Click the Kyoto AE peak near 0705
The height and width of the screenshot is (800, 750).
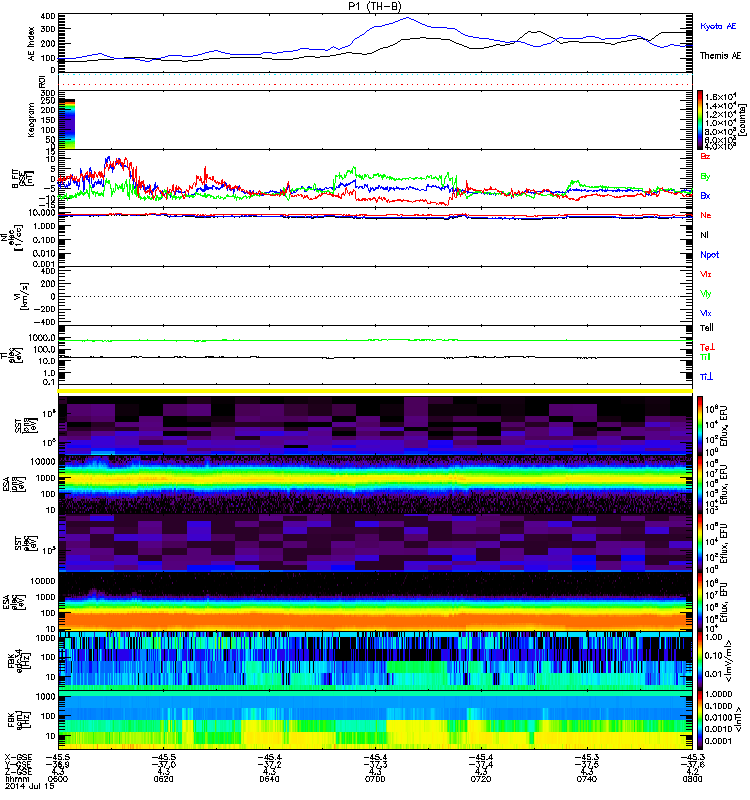(x=407, y=18)
